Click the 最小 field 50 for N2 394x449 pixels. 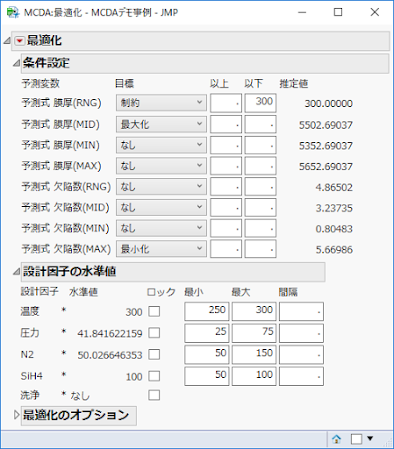click(x=207, y=355)
